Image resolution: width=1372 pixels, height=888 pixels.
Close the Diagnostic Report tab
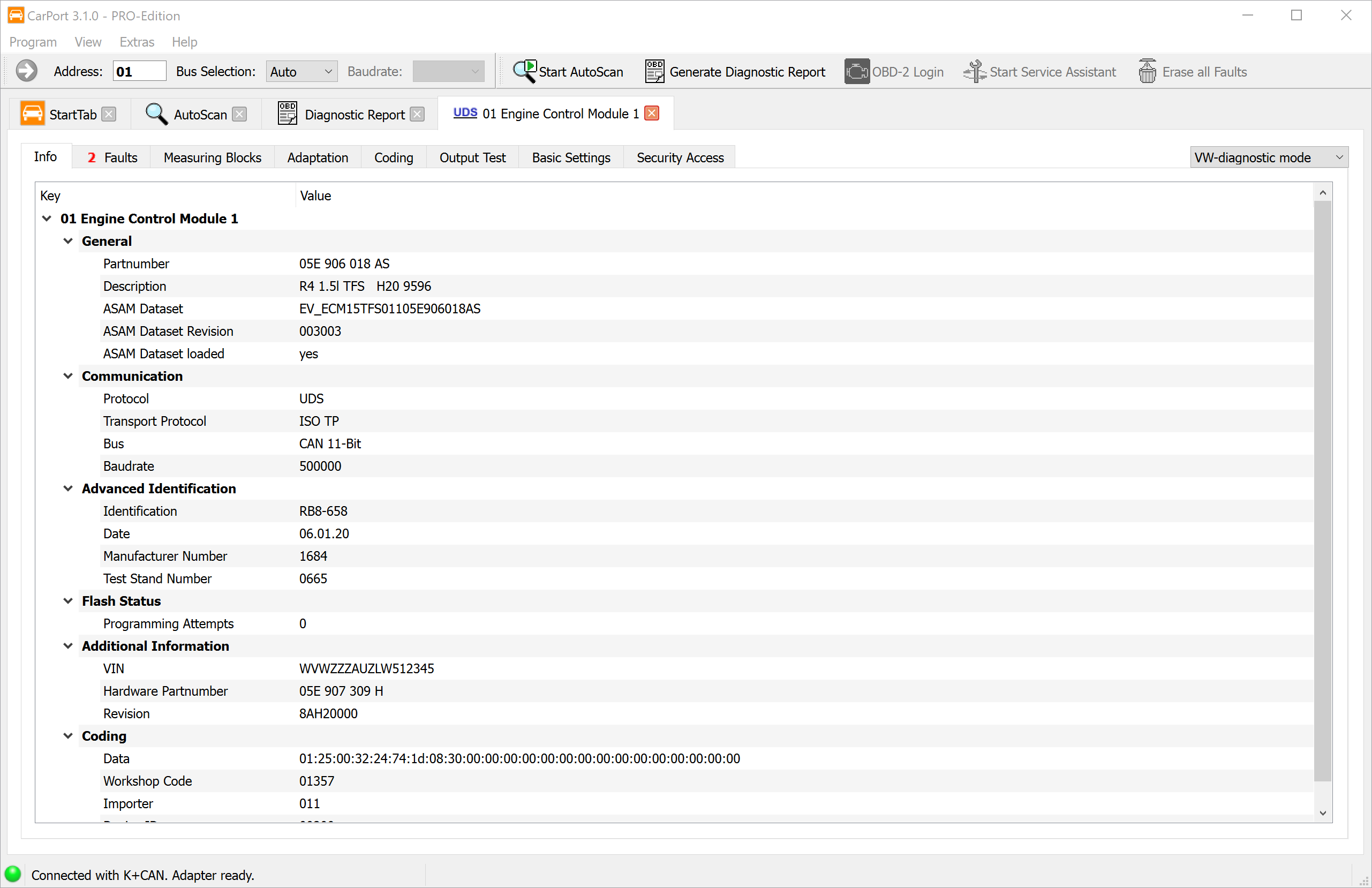coord(417,114)
